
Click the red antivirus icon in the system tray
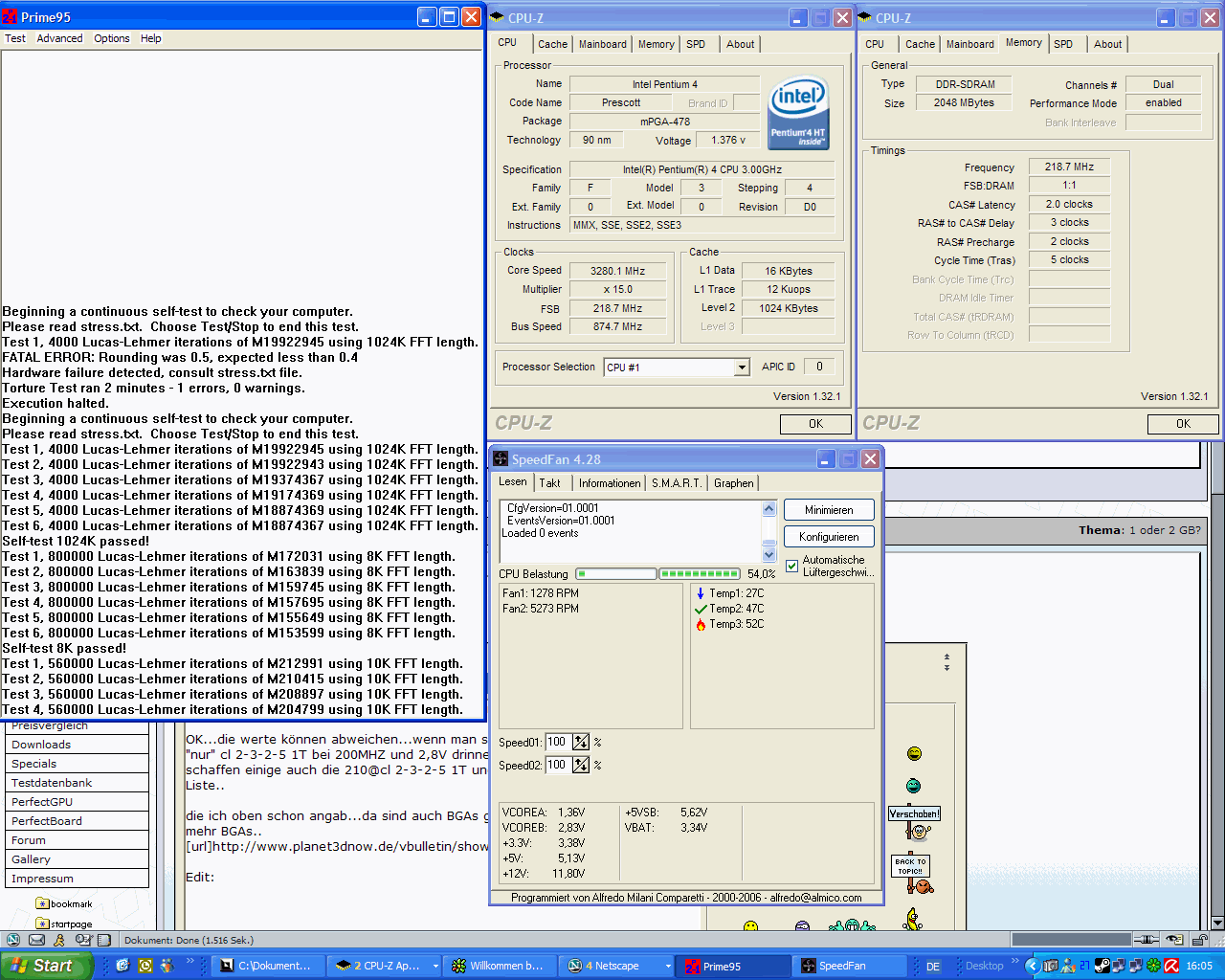coord(1170,966)
